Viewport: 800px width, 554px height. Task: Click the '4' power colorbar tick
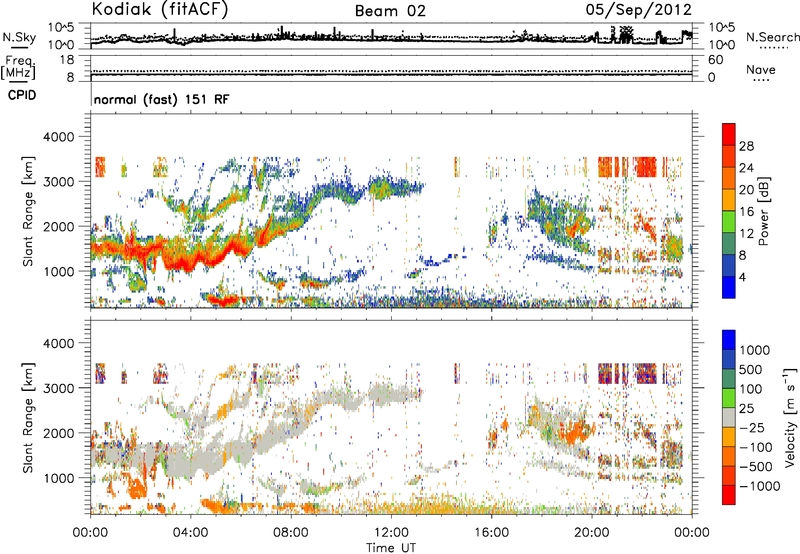[742, 277]
